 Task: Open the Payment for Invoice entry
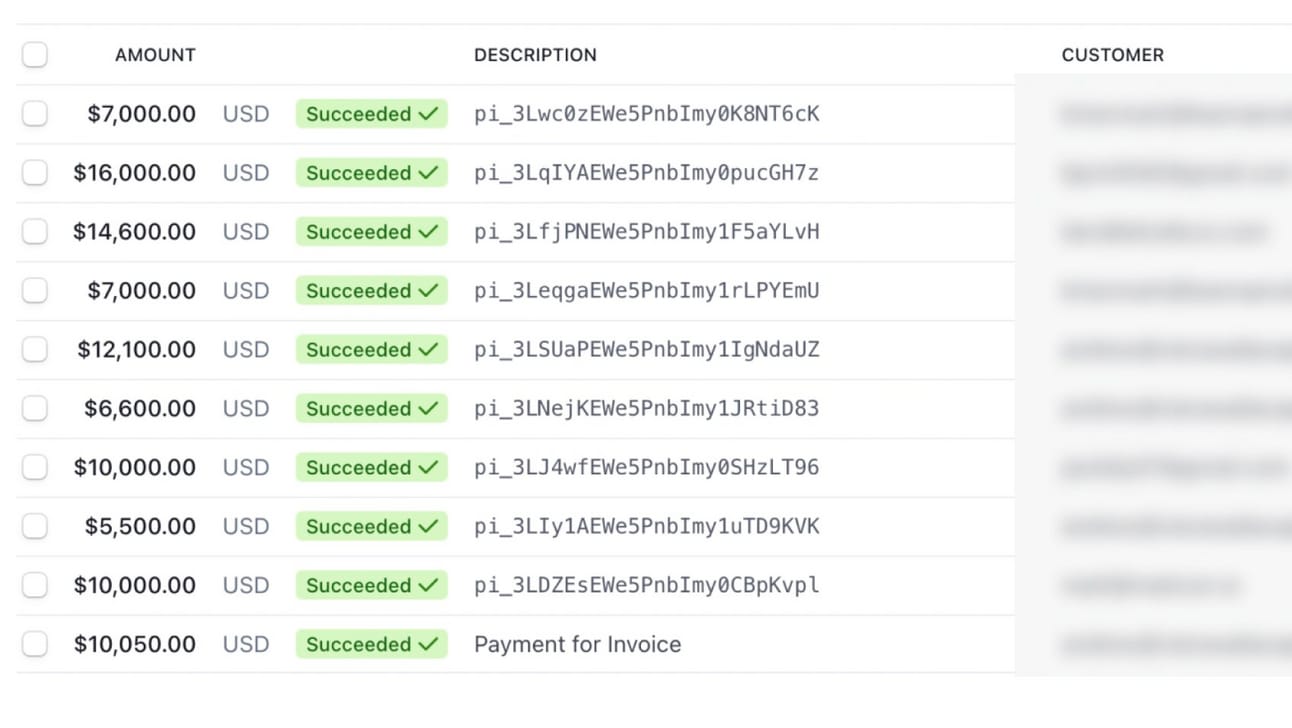click(x=577, y=645)
